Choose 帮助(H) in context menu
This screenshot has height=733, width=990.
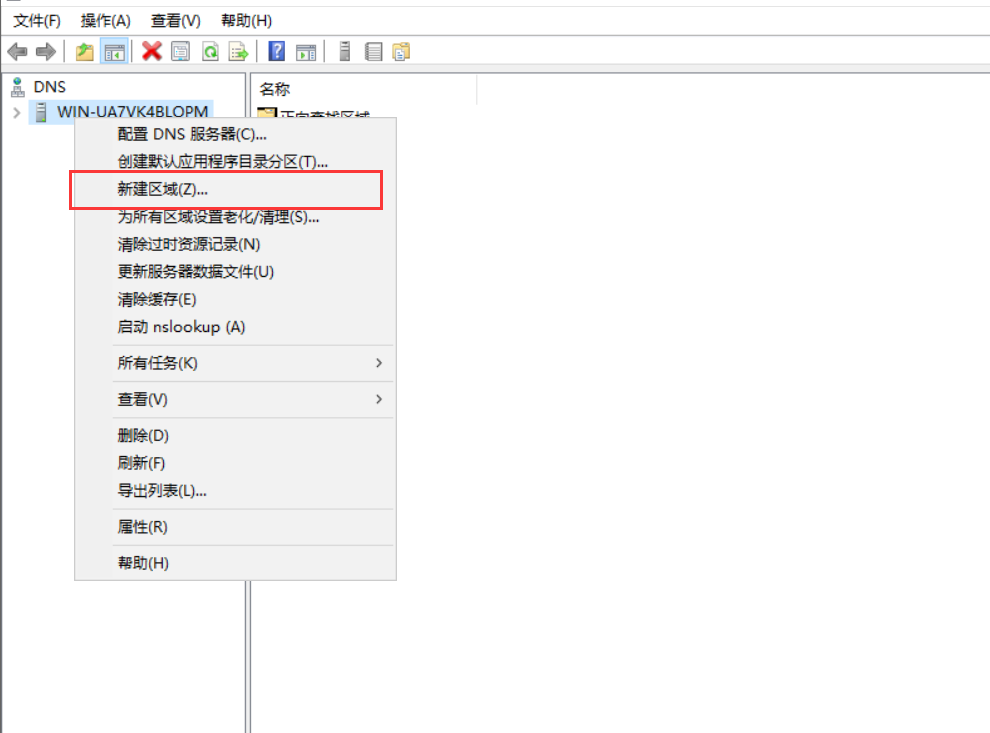(236, 563)
